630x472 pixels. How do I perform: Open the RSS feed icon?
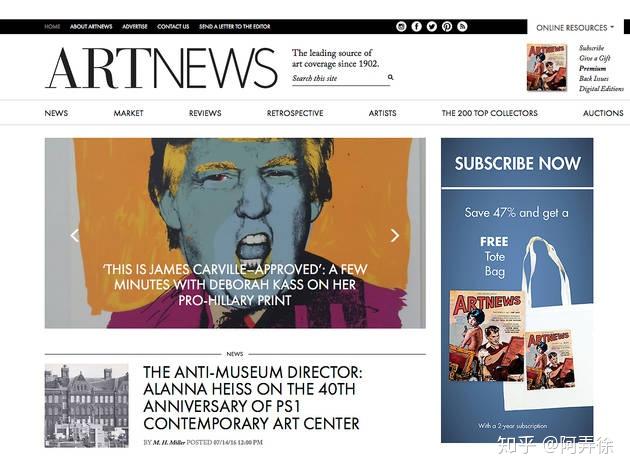462,27
